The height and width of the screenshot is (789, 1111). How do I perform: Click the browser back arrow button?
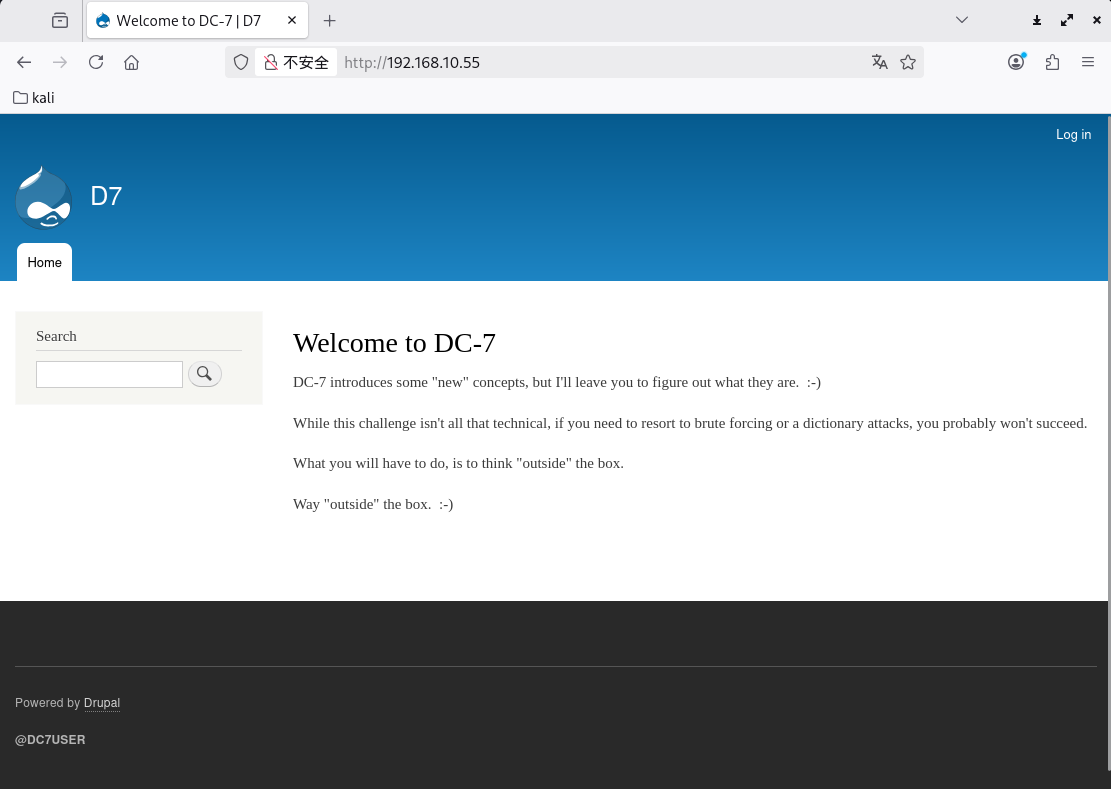(24, 62)
